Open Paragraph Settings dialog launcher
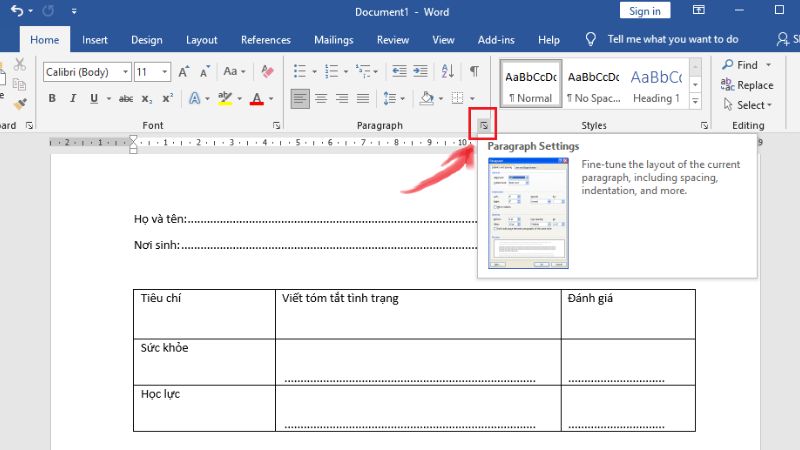 [x=484, y=125]
